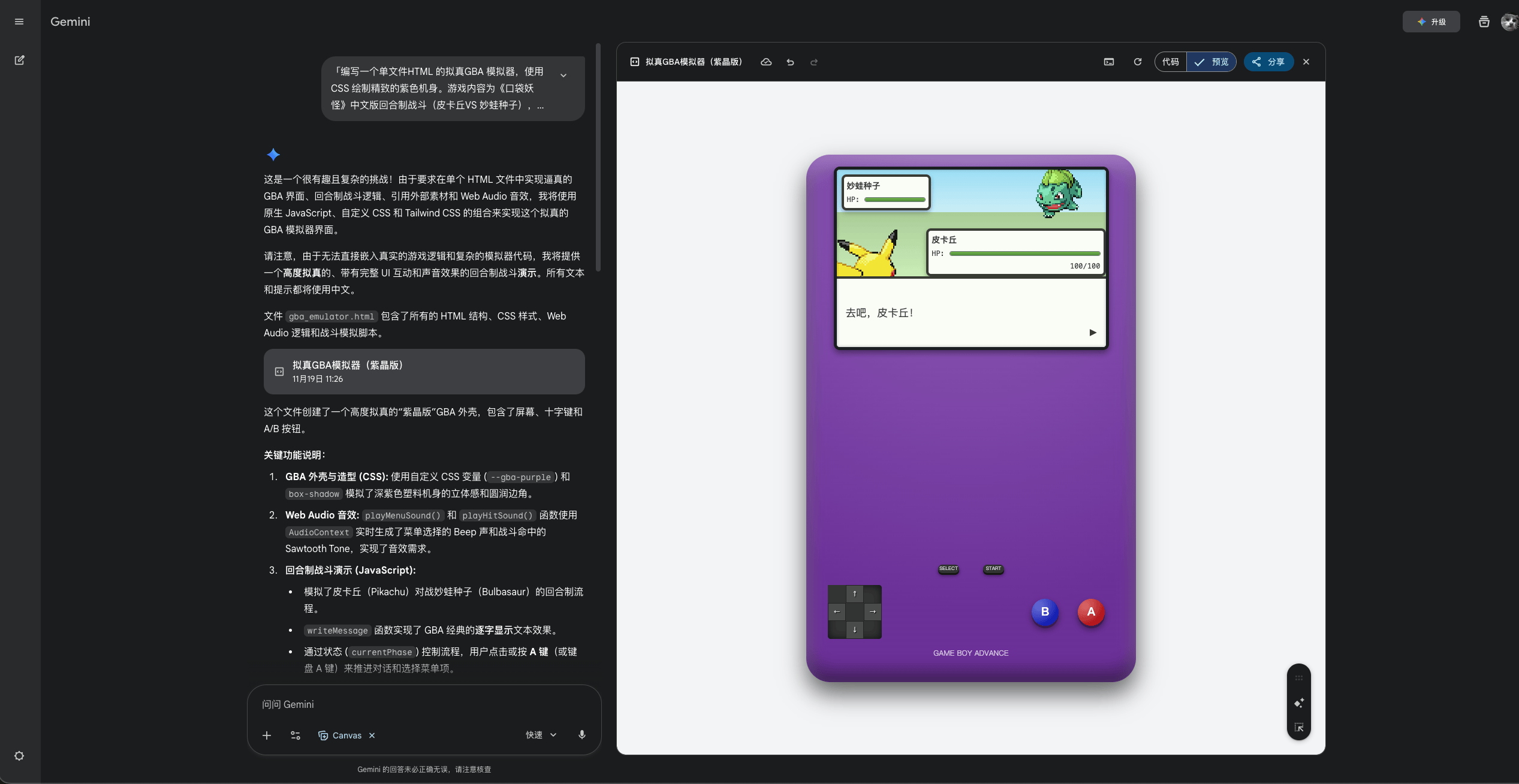The image size is (1519, 784).
Task: Click the sparkle AI edit icon in floating toolbar
Action: tap(1299, 703)
